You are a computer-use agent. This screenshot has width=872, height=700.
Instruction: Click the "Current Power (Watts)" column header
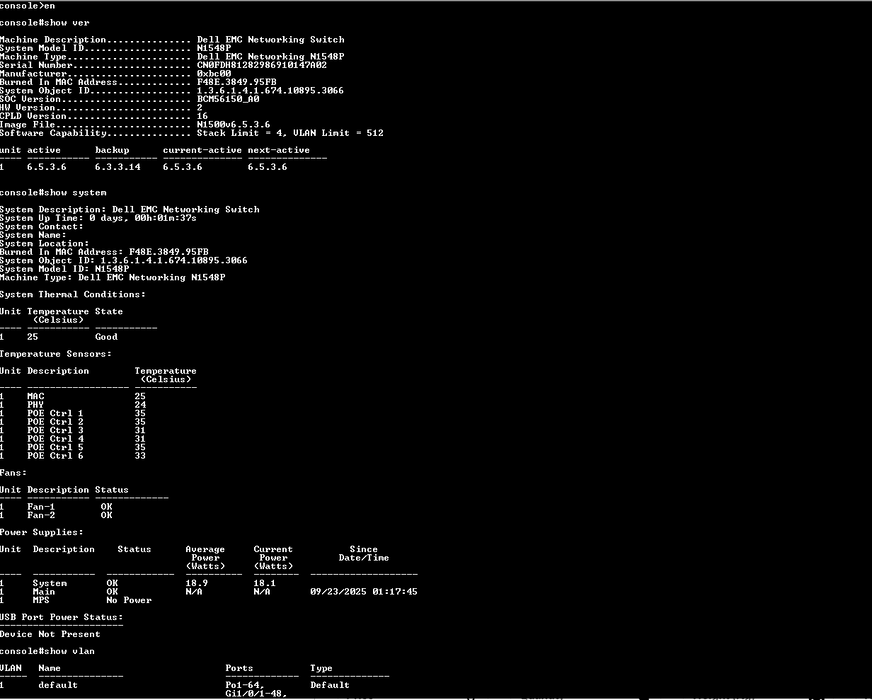tap(273, 558)
